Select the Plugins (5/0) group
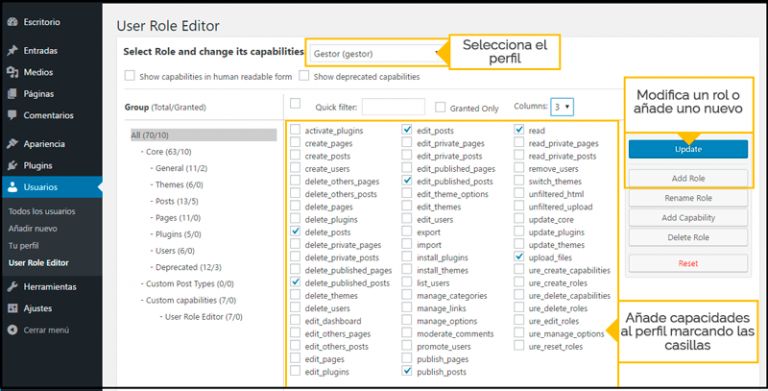Screen dimensions: 768x391 (178, 234)
